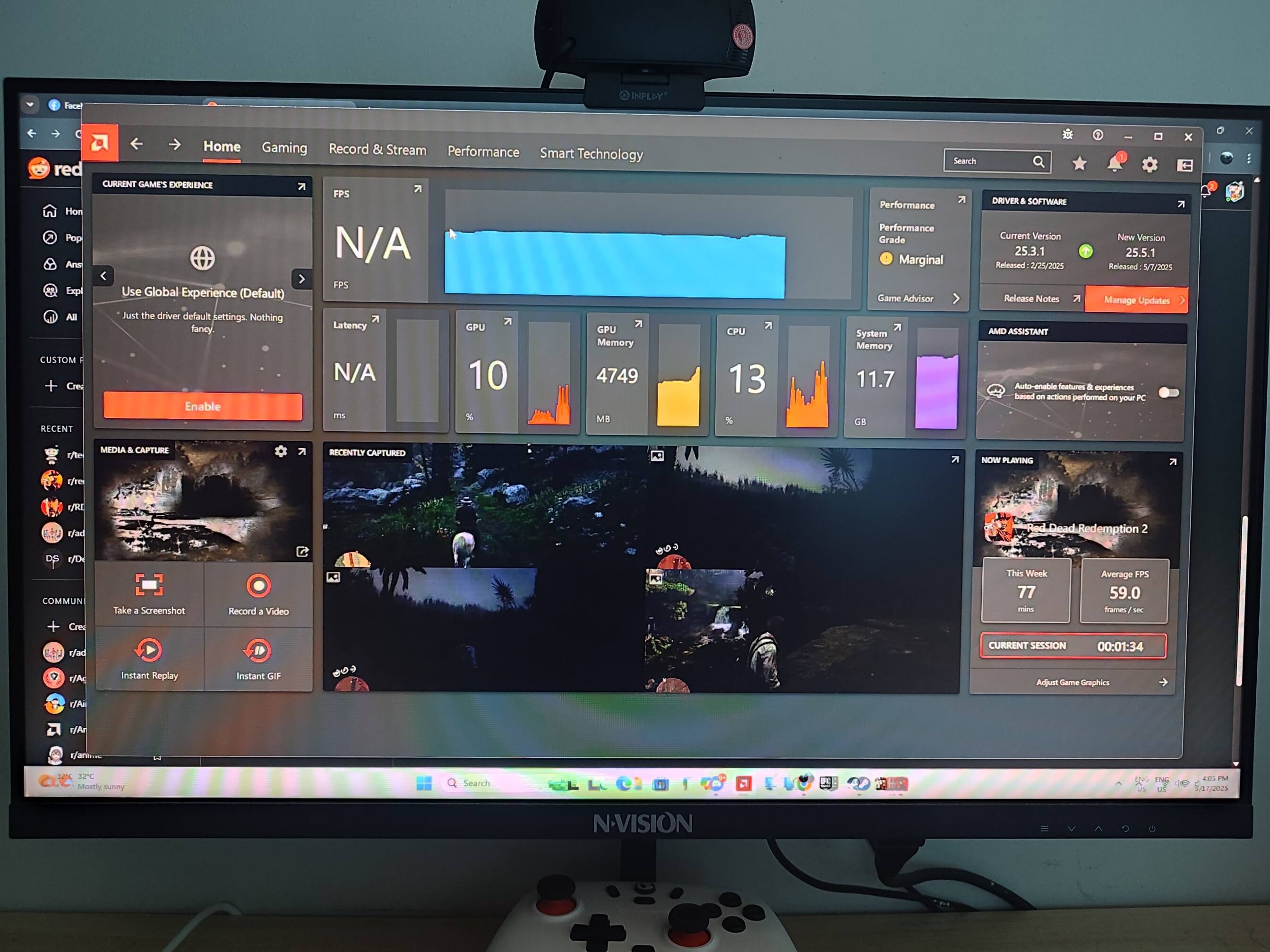
Task: Click Manage Updates button
Action: [x=1136, y=300]
